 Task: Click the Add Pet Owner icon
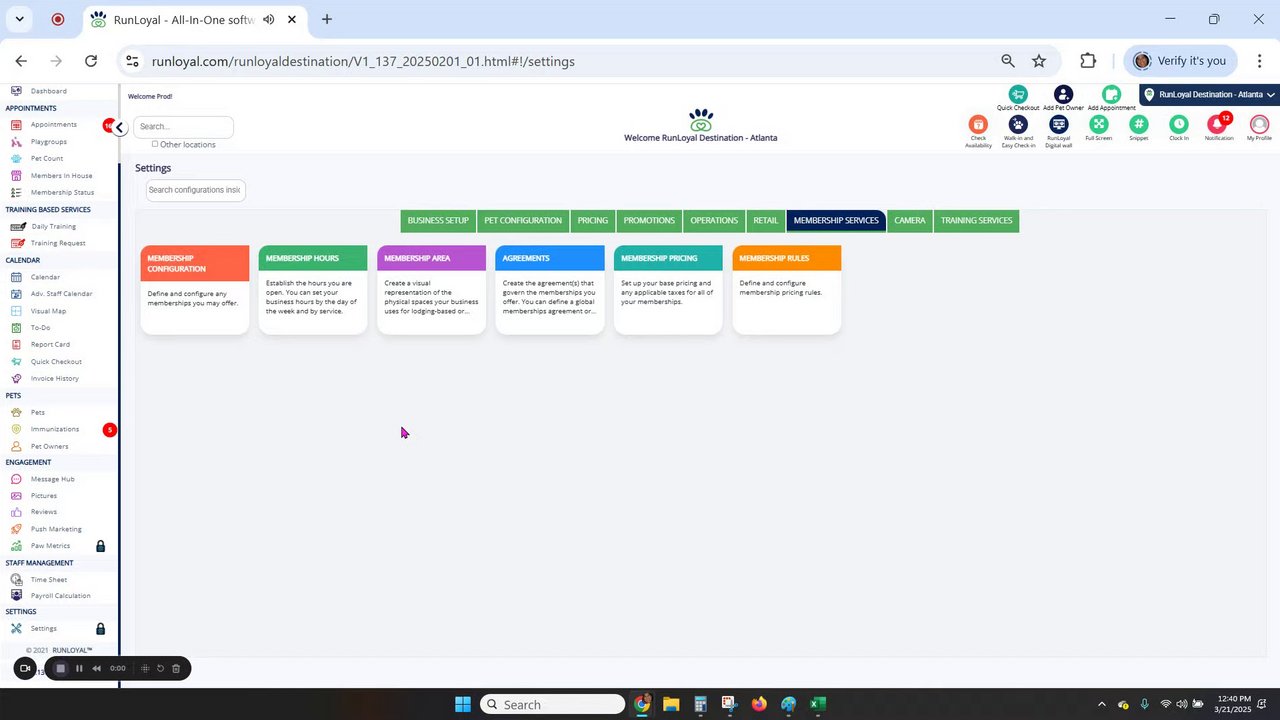point(1063,95)
